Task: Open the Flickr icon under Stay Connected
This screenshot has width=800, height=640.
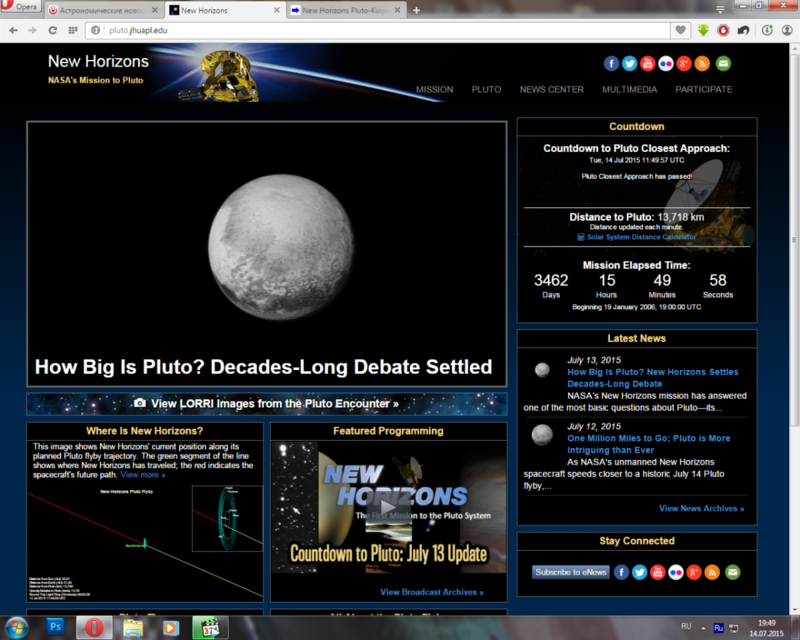Action: pyautogui.click(x=676, y=572)
